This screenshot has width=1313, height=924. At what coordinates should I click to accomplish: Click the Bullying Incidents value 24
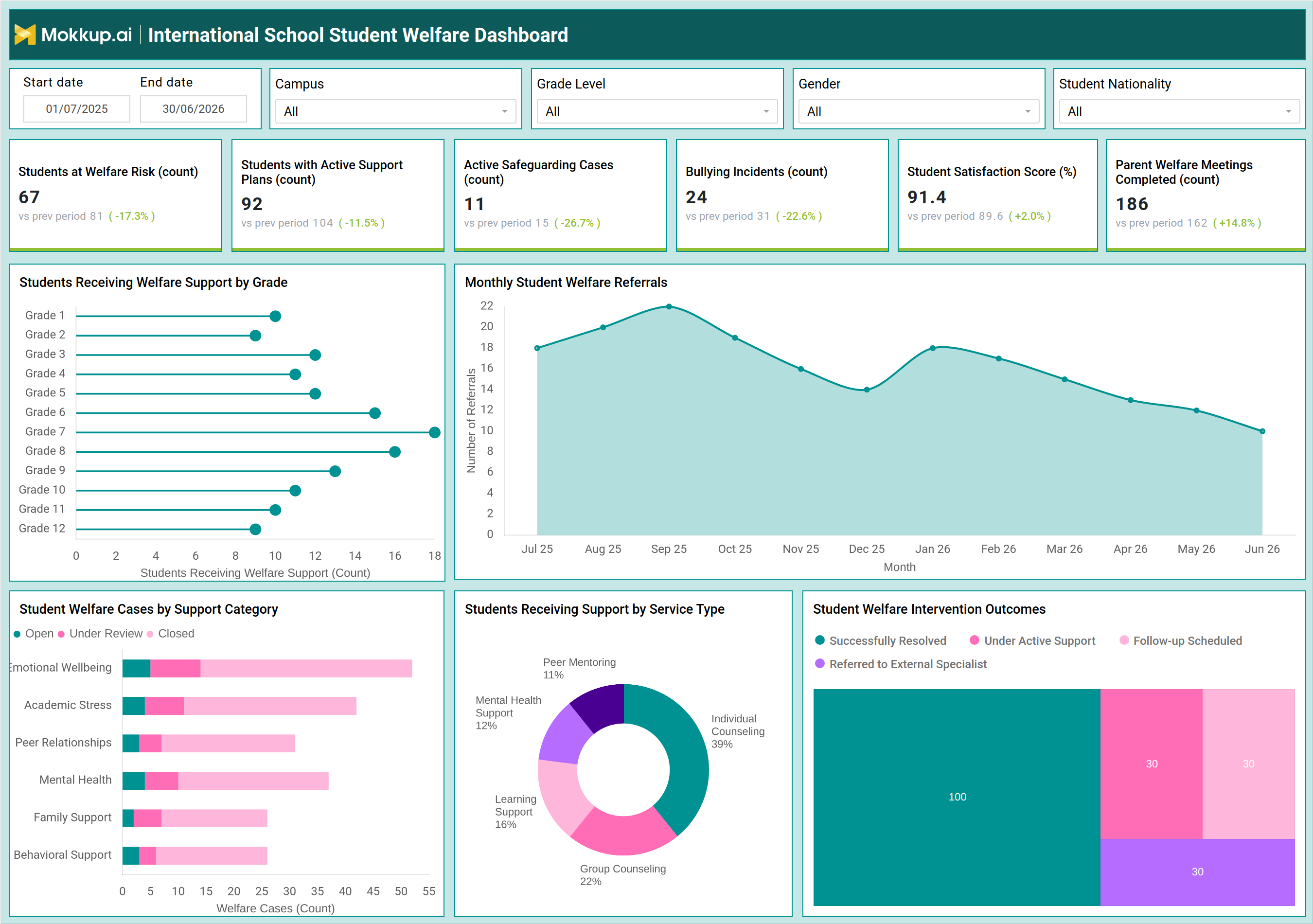tap(696, 197)
